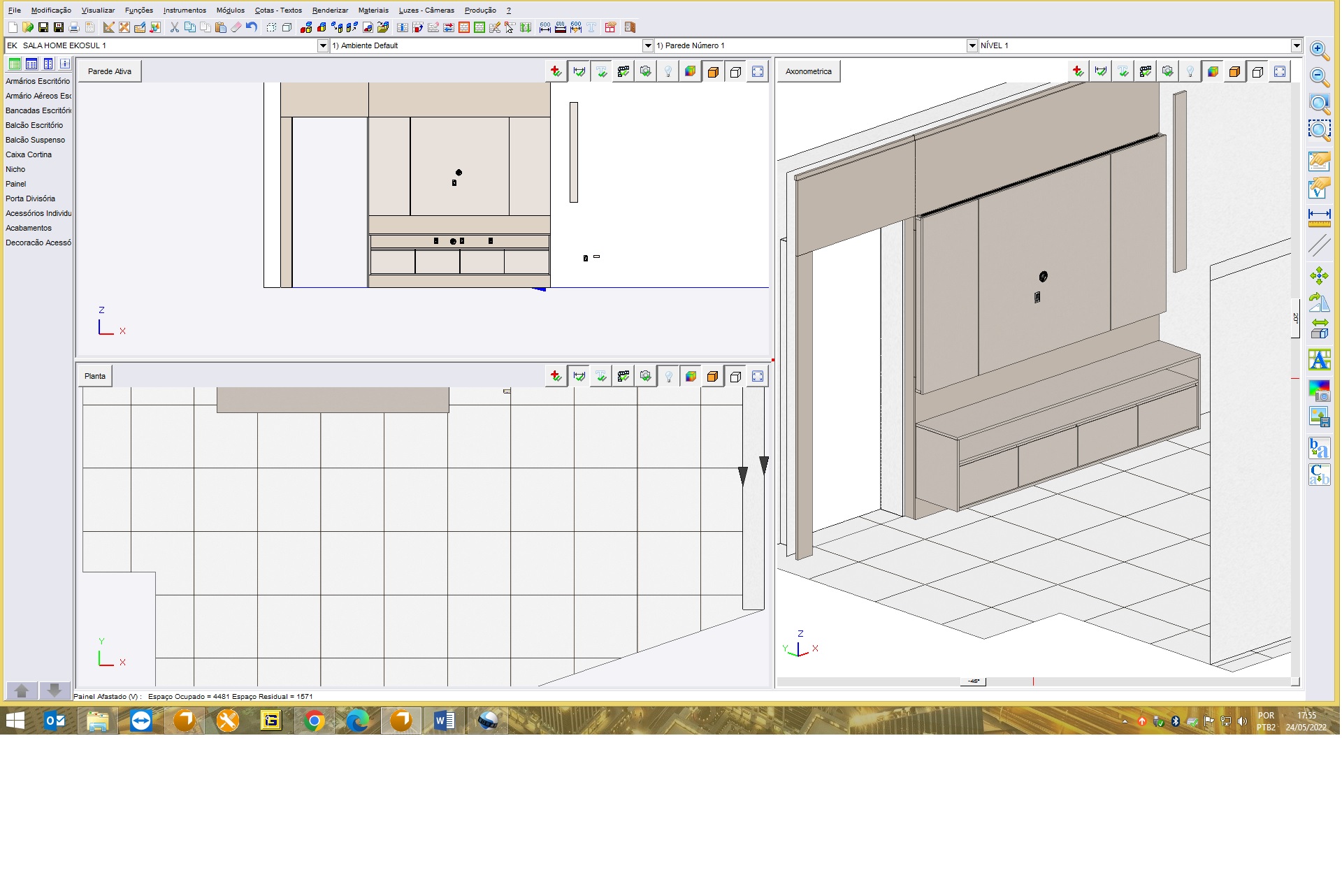Screen dimensions: 1342x896
Task: Open a project with the folder icon
Action: [28, 27]
